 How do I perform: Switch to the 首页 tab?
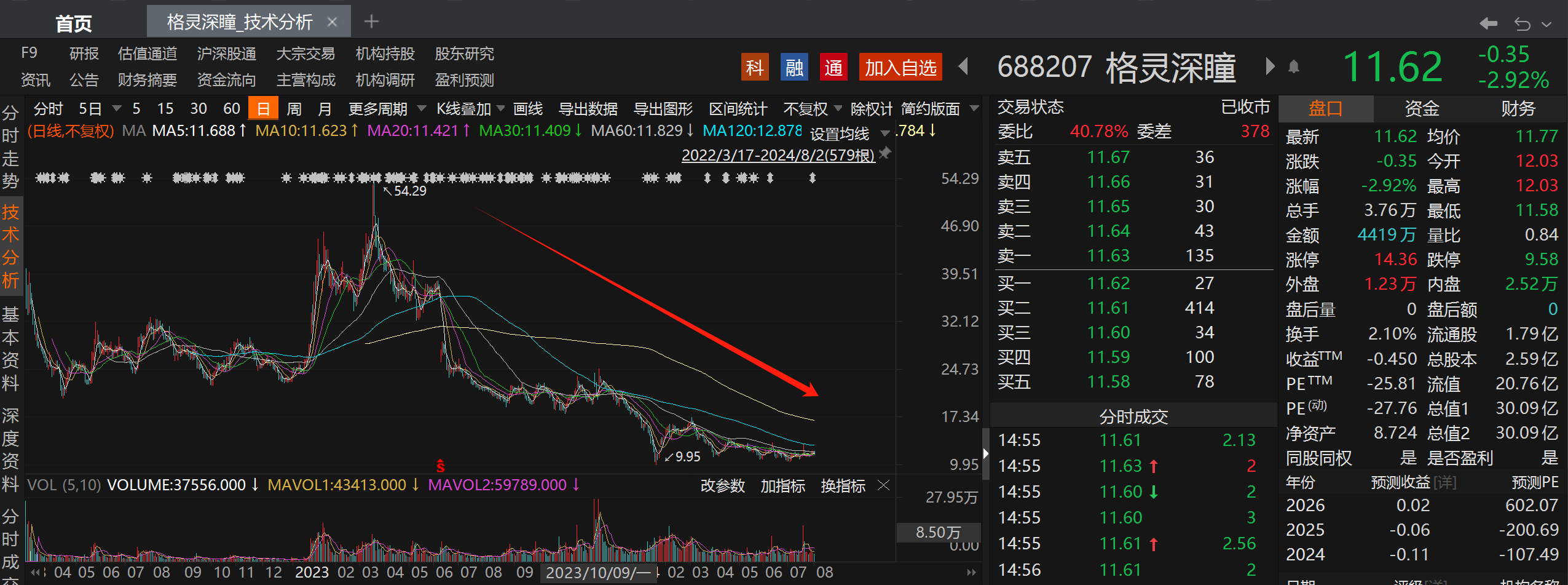point(73,23)
